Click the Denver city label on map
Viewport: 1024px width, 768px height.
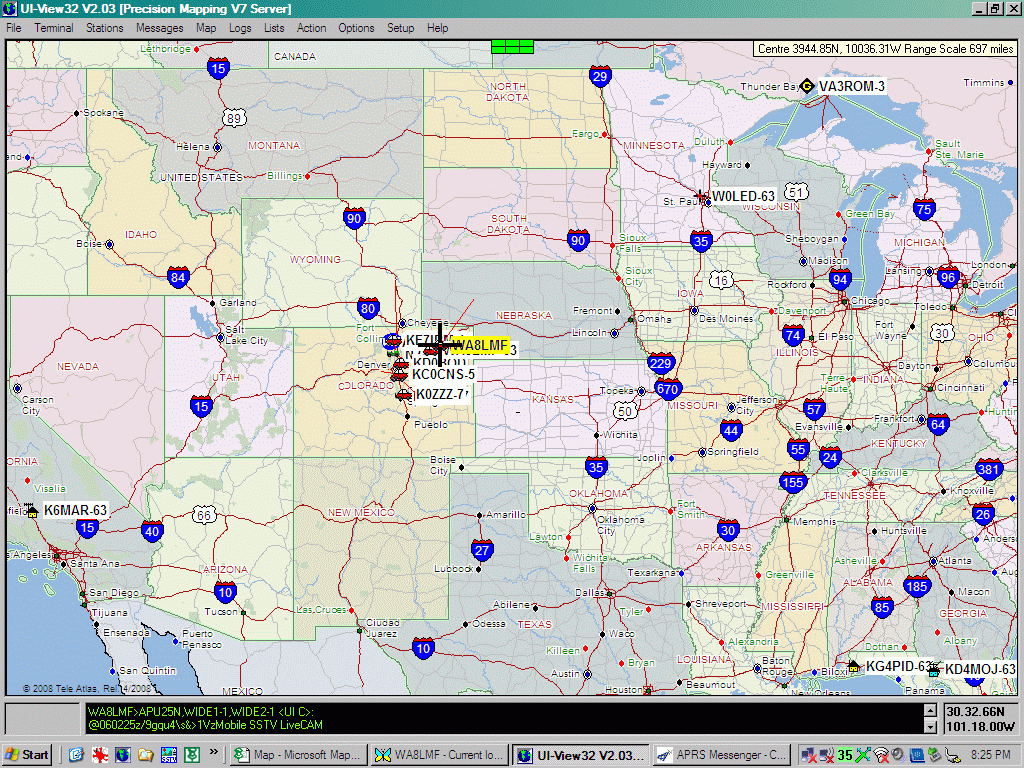click(374, 364)
